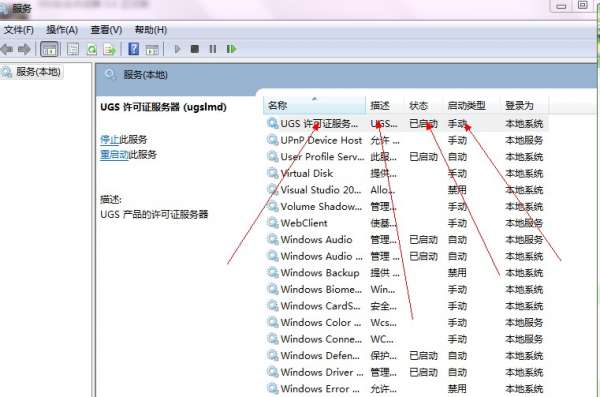
Task: Click the refresh toolbar icon
Action: (x=92, y=49)
